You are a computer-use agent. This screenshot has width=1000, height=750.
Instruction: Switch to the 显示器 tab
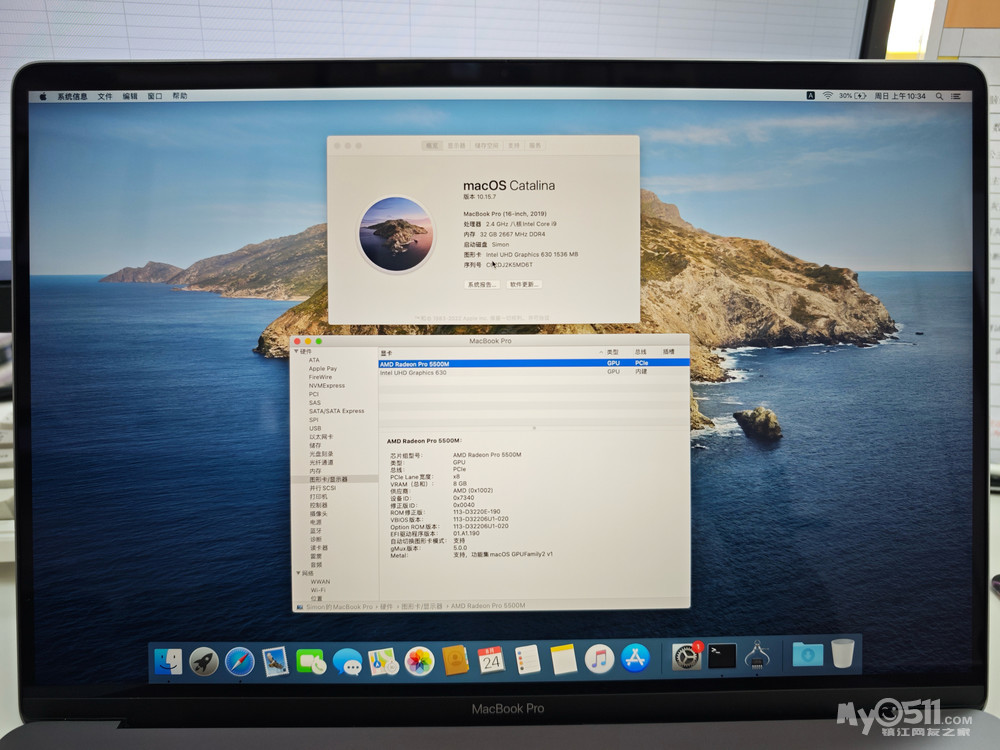456,146
